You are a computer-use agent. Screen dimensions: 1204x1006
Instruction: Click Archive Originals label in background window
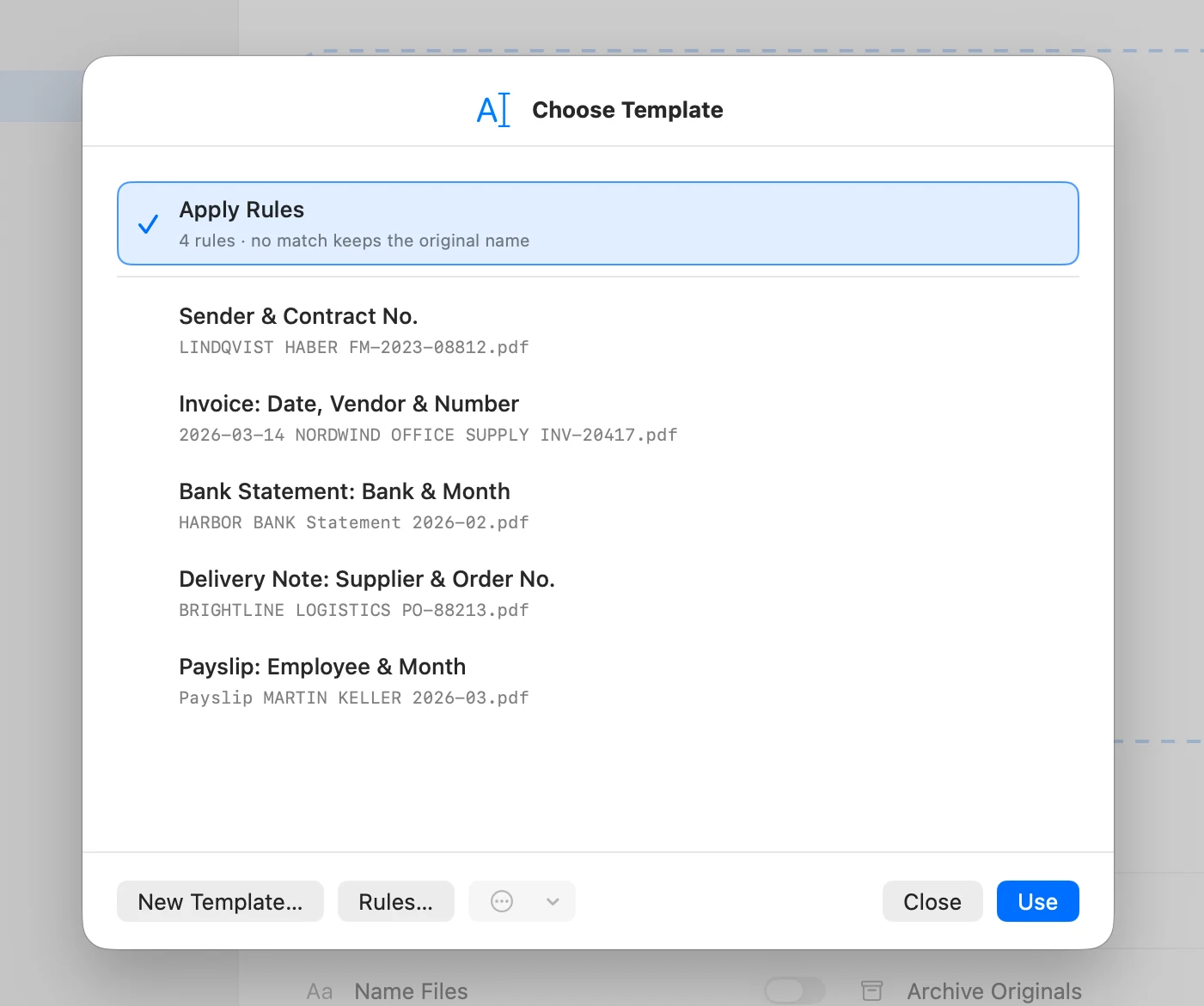tap(994, 991)
